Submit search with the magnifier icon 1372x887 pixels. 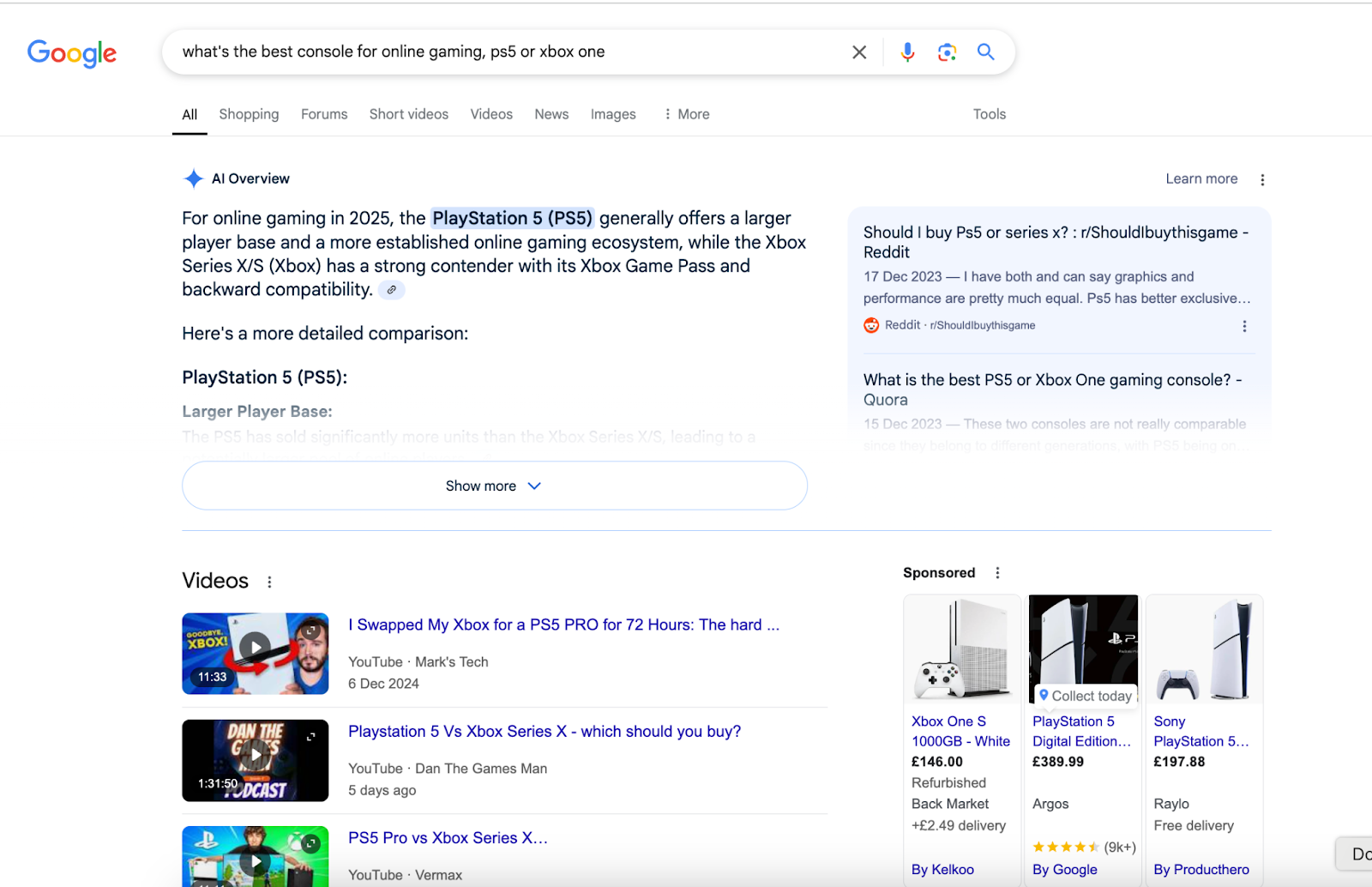pos(986,51)
